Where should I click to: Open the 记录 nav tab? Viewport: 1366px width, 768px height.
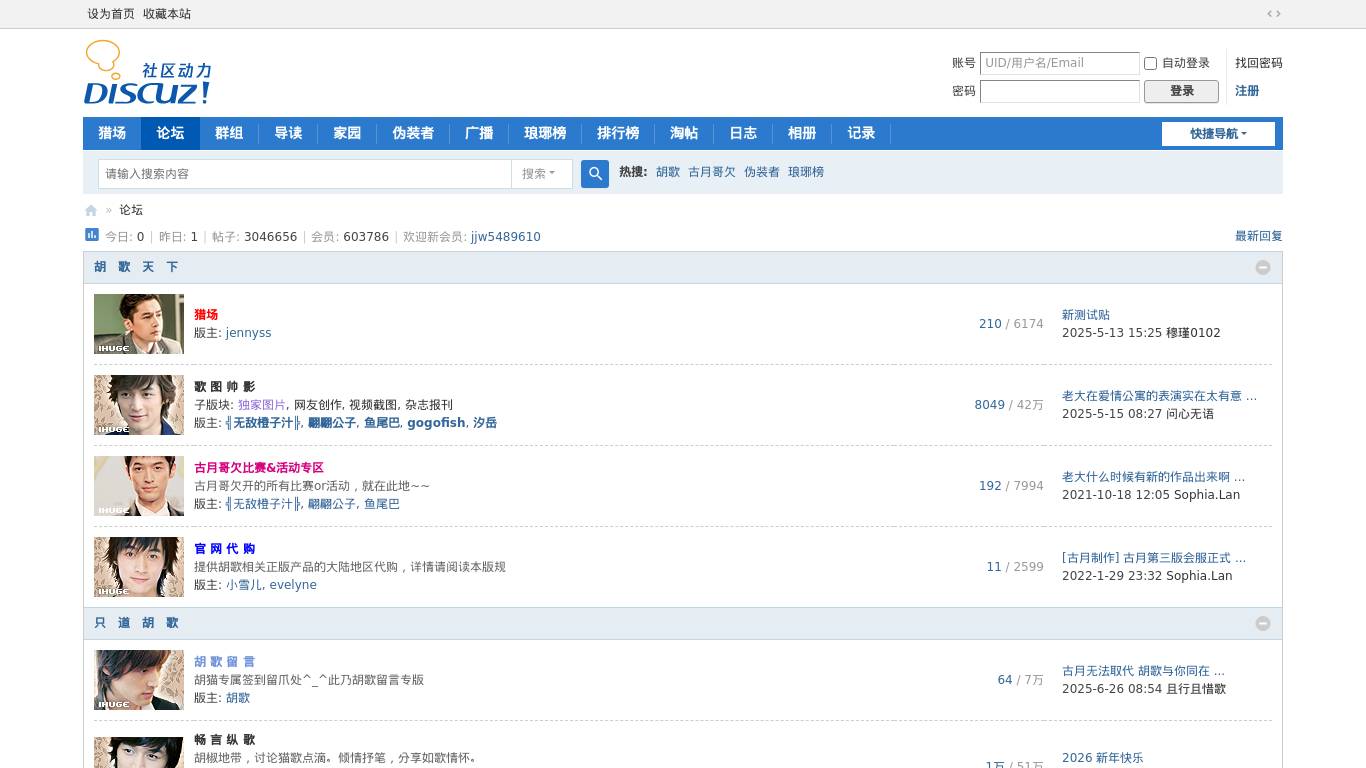pyautogui.click(x=861, y=134)
